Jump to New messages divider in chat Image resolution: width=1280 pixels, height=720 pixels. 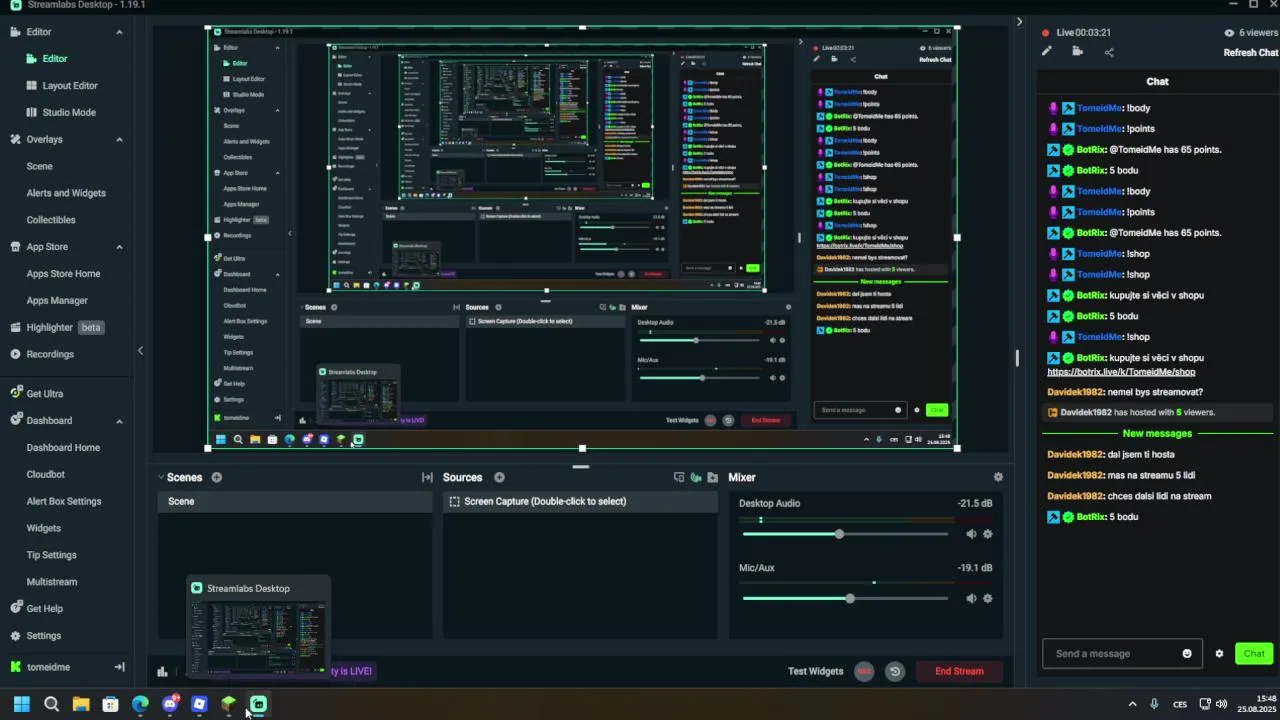click(x=1157, y=434)
